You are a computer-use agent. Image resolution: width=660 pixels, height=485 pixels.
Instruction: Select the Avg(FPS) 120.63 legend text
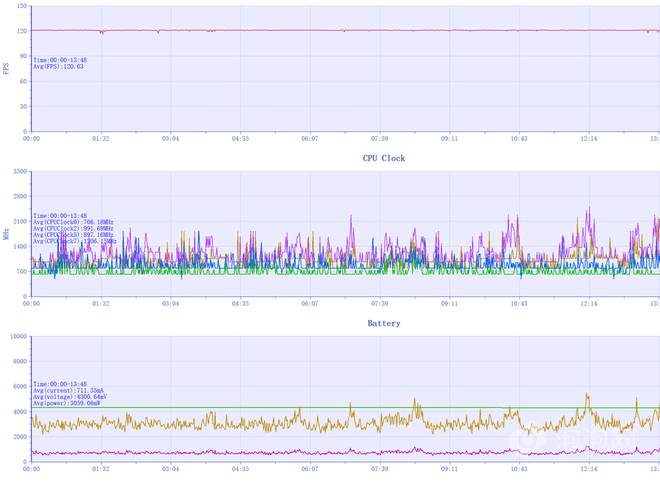58,67
